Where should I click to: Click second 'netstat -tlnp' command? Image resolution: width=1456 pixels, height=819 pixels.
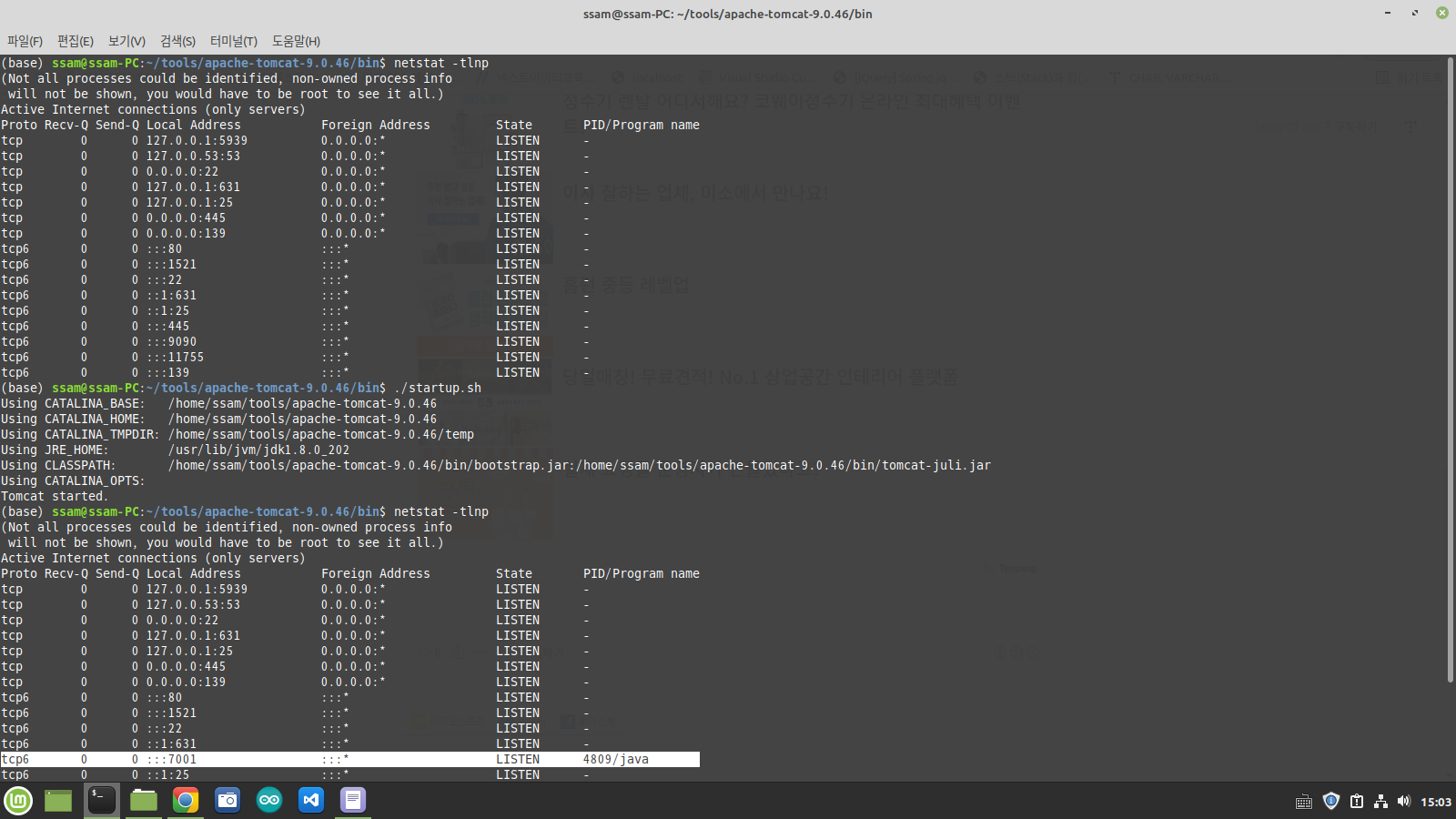tap(441, 511)
